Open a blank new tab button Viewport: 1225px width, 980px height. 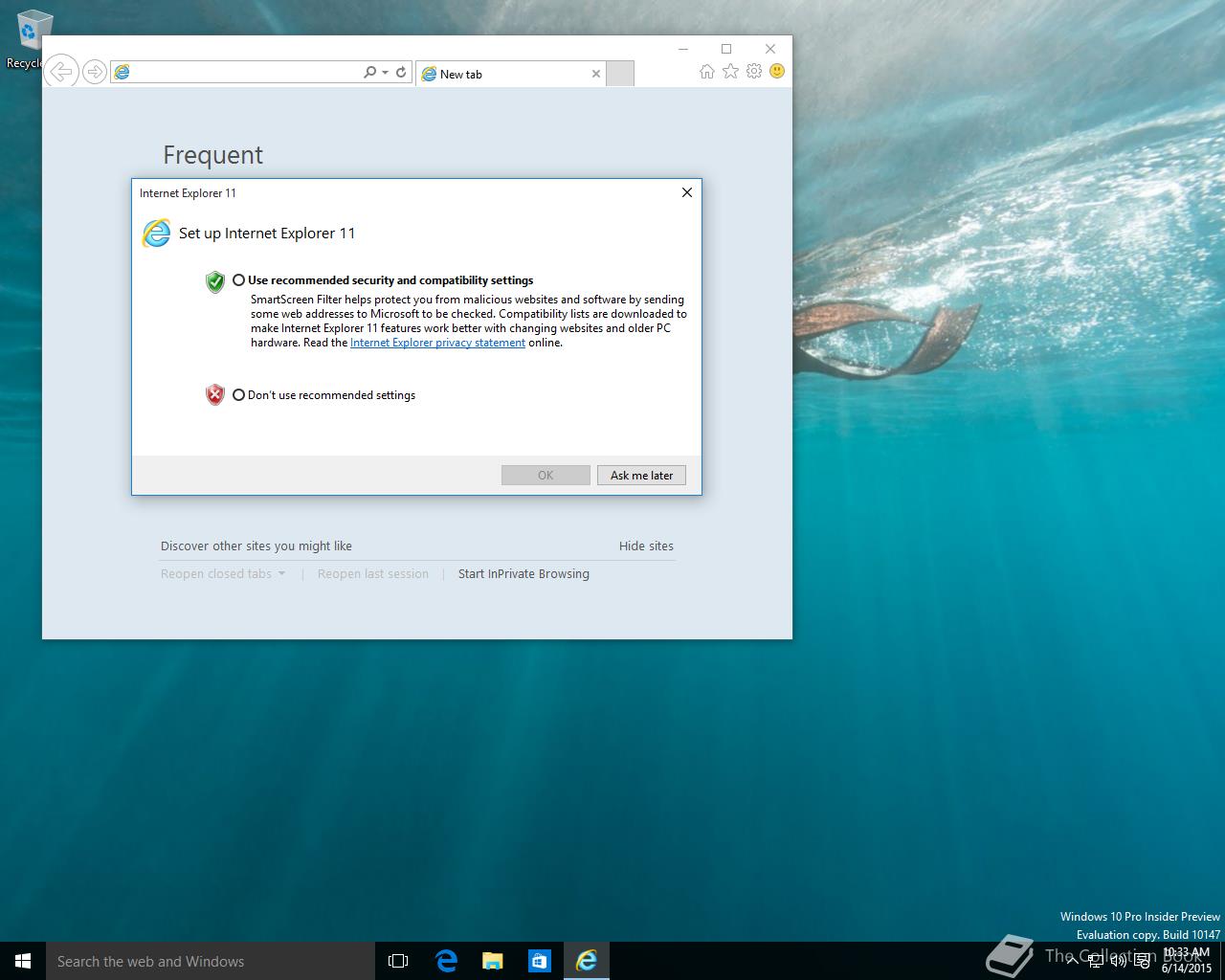click(620, 74)
